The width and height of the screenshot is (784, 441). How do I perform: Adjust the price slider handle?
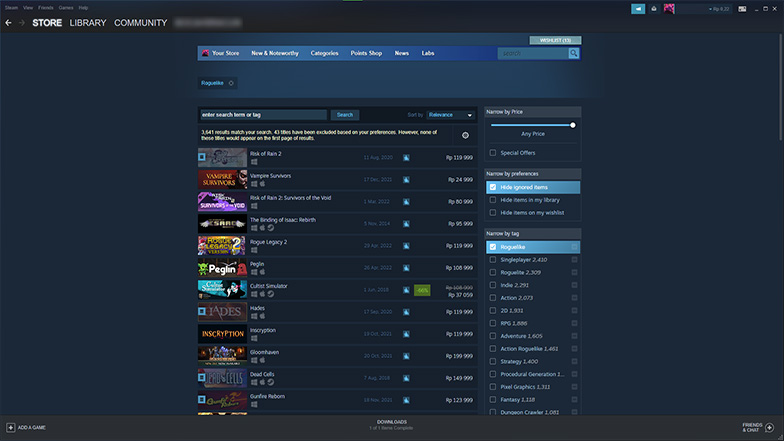pyautogui.click(x=572, y=125)
